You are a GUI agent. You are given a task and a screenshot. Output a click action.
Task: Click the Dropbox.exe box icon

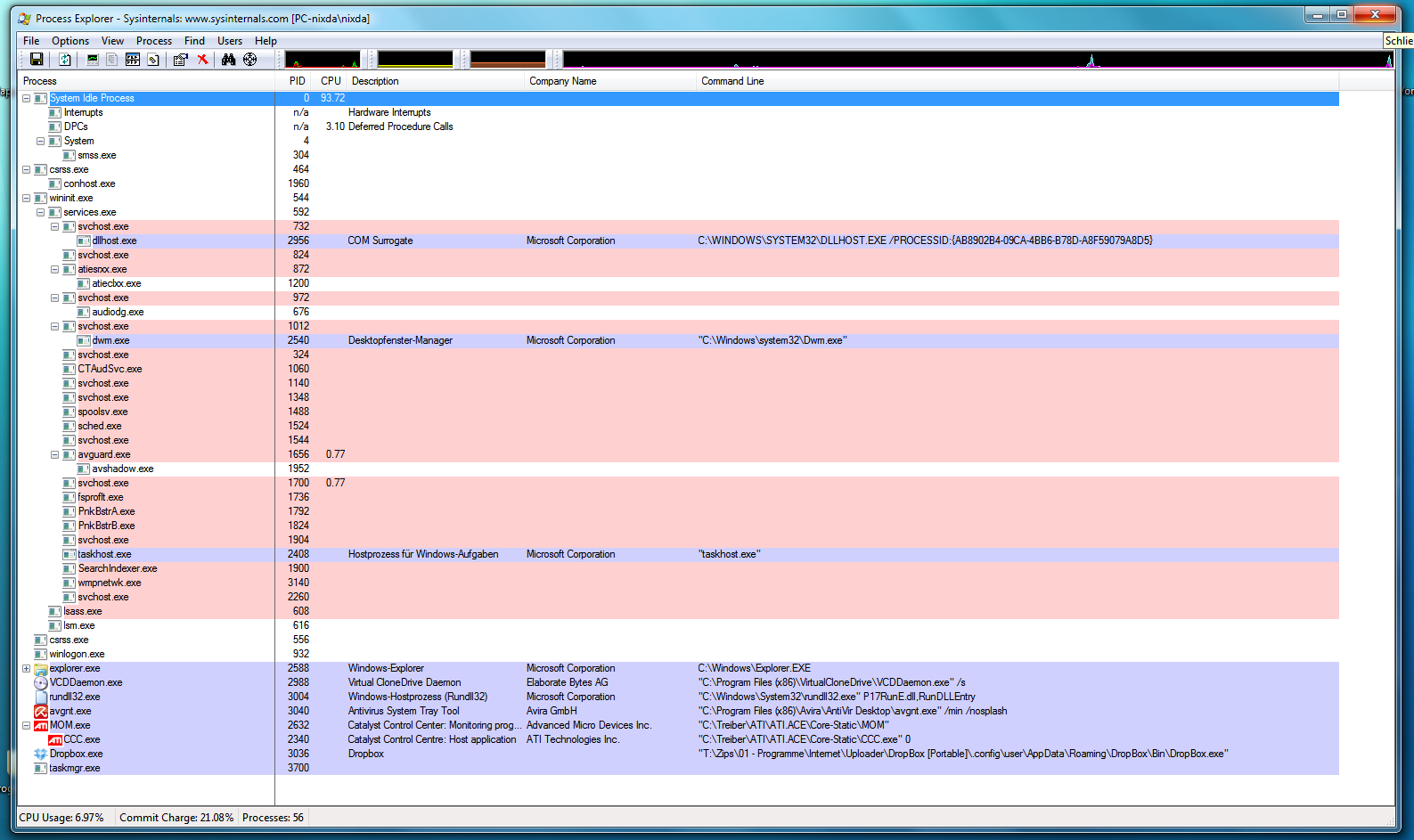[x=41, y=754]
